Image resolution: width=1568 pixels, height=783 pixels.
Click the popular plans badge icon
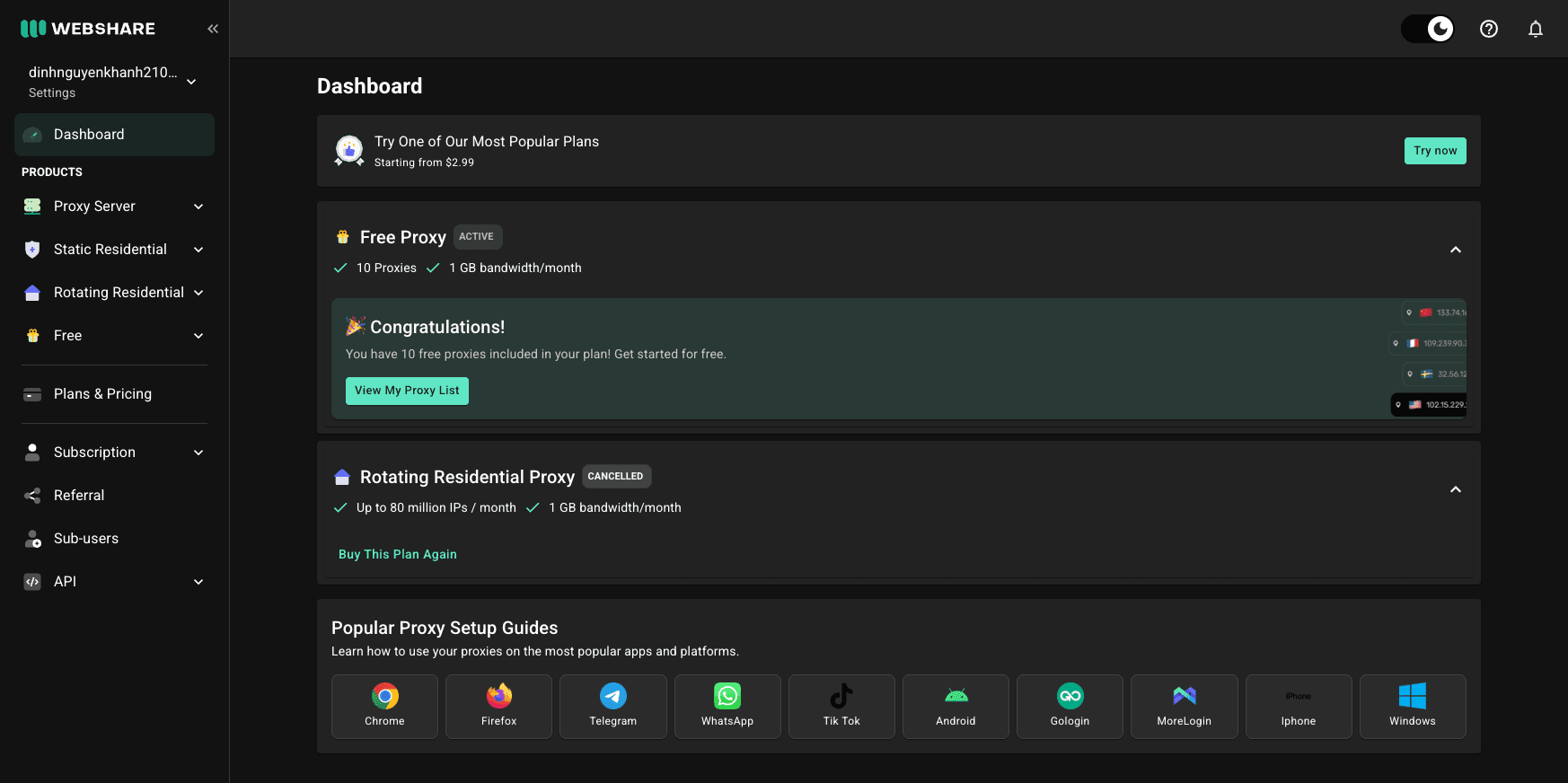[x=349, y=150]
